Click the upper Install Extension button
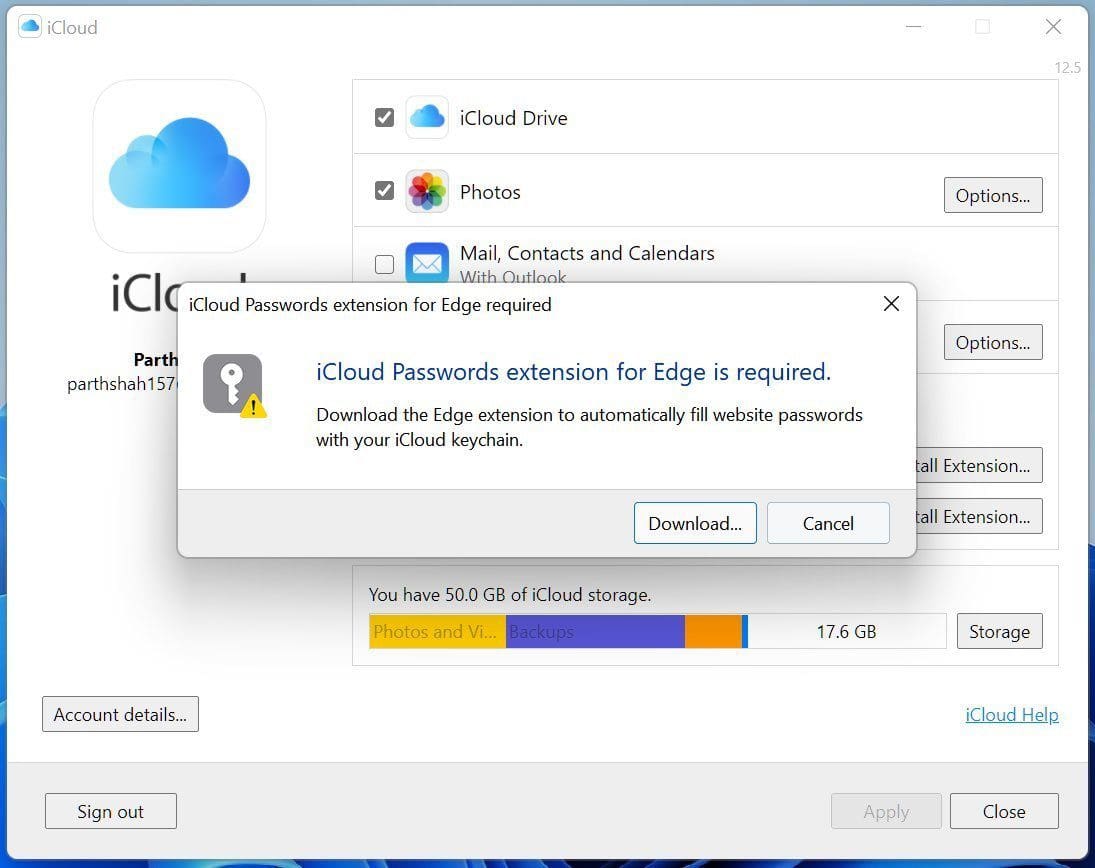Image resolution: width=1095 pixels, height=868 pixels. point(978,465)
